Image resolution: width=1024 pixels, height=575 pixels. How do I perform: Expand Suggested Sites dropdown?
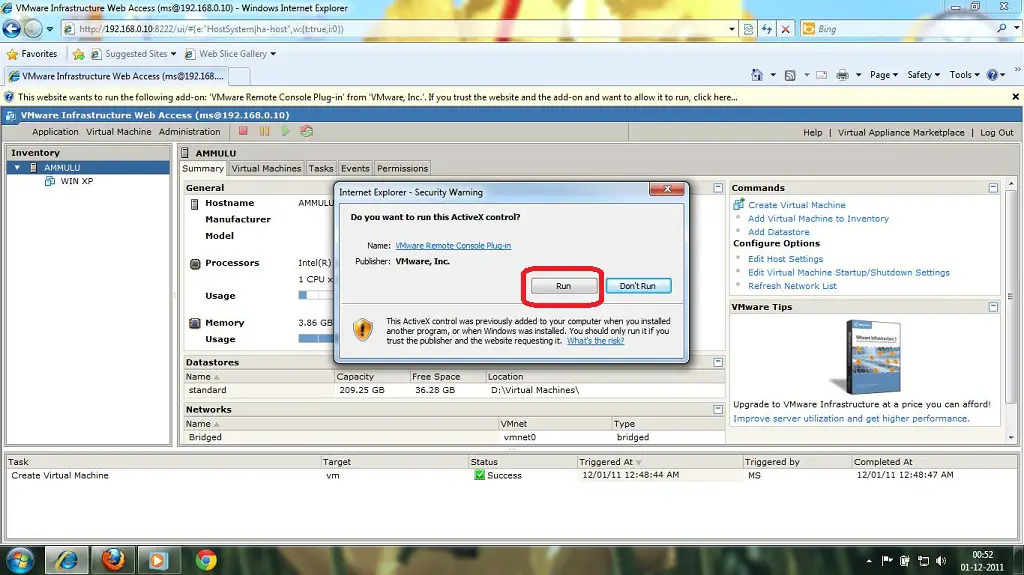coord(173,54)
